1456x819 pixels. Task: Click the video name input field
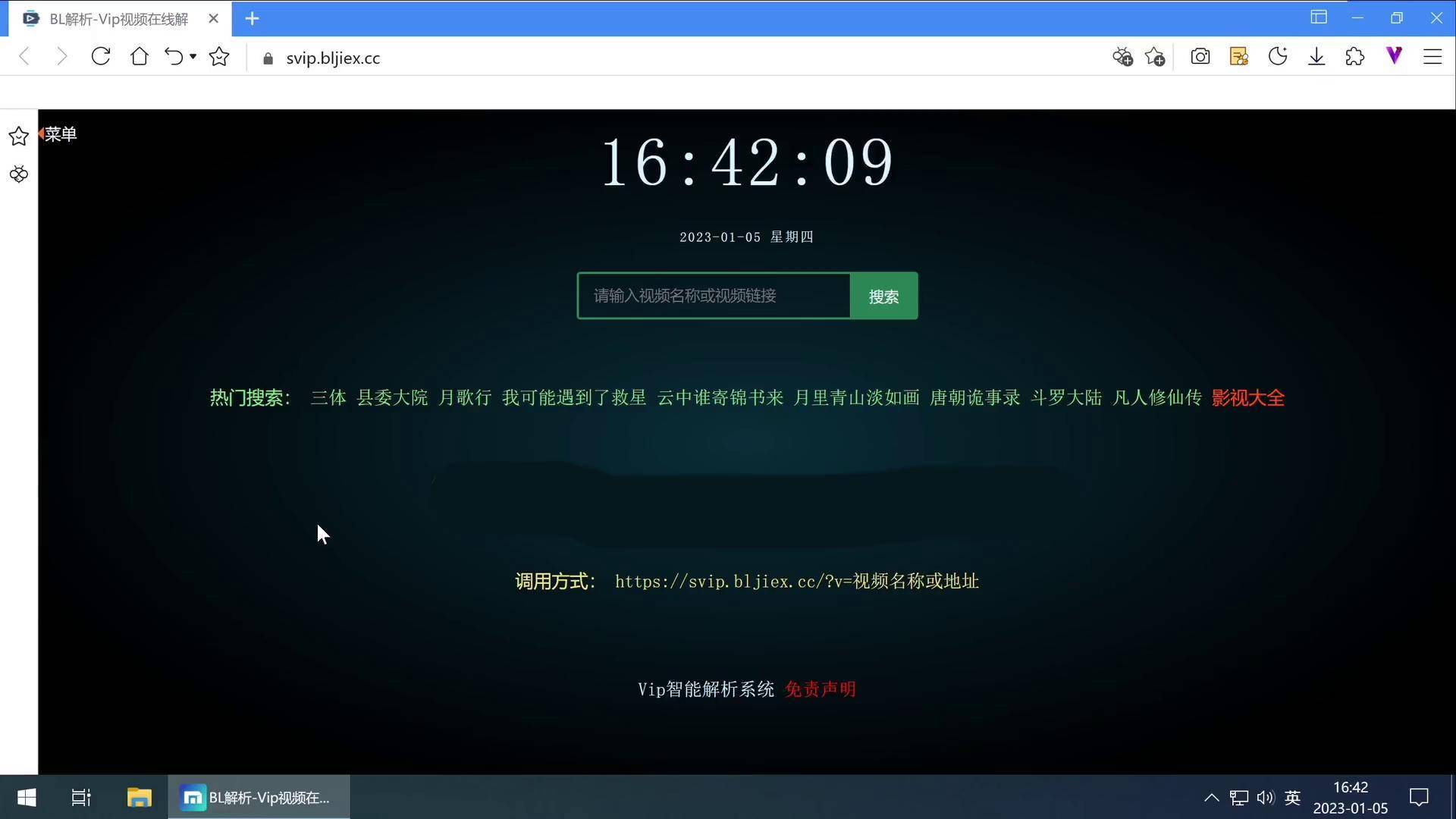click(x=713, y=296)
